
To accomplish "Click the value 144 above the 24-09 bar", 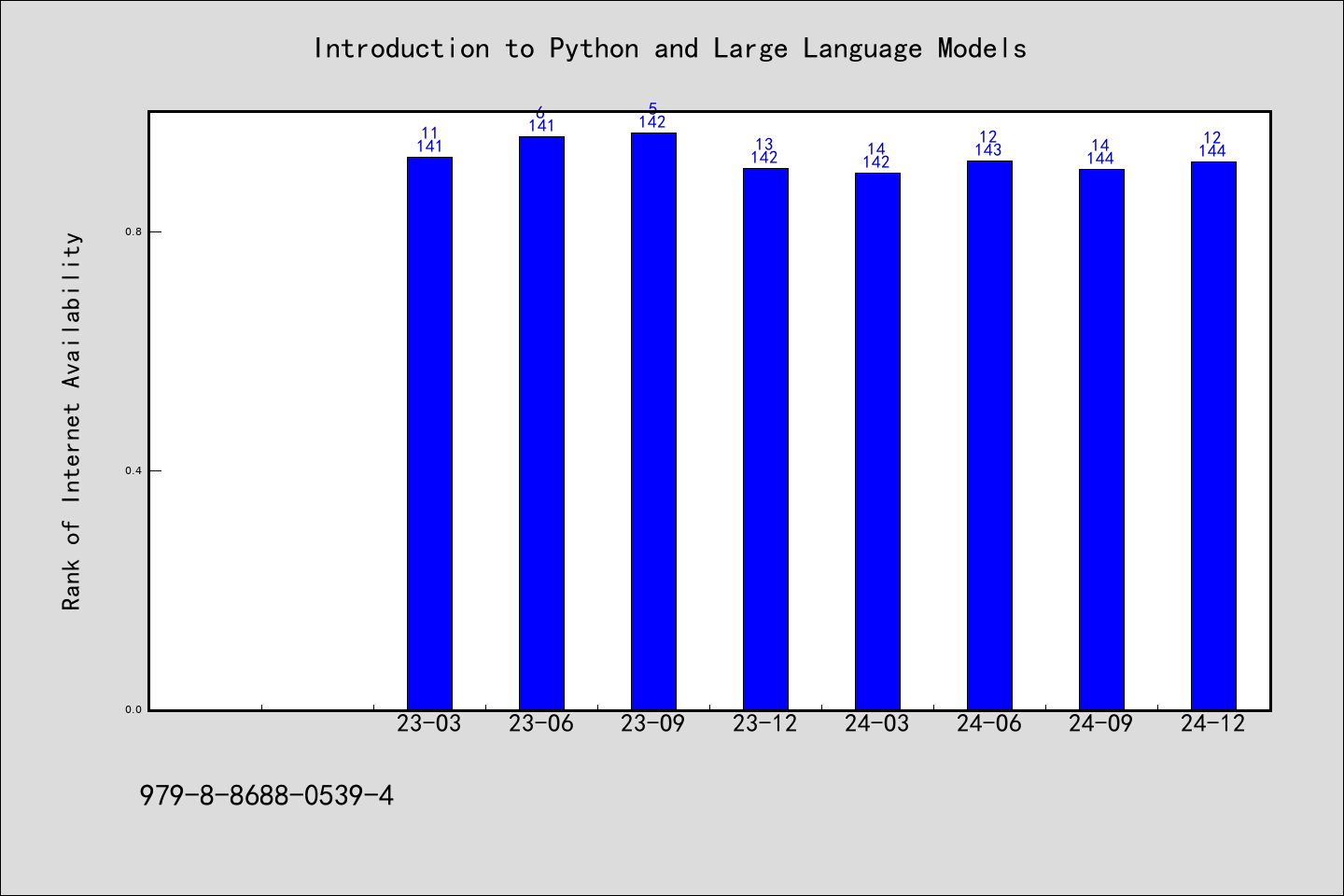I will pyautogui.click(x=1100, y=159).
